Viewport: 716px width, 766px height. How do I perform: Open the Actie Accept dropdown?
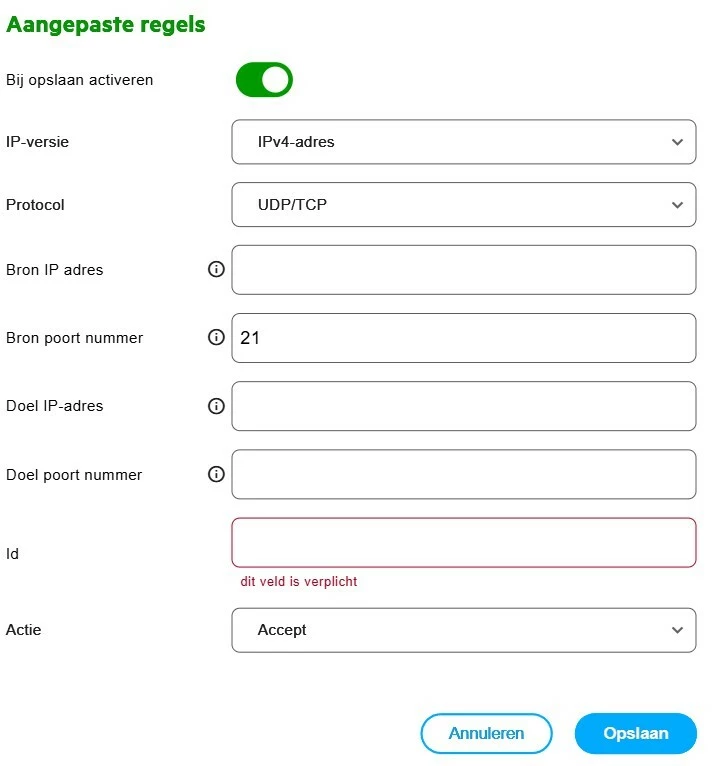click(x=463, y=630)
